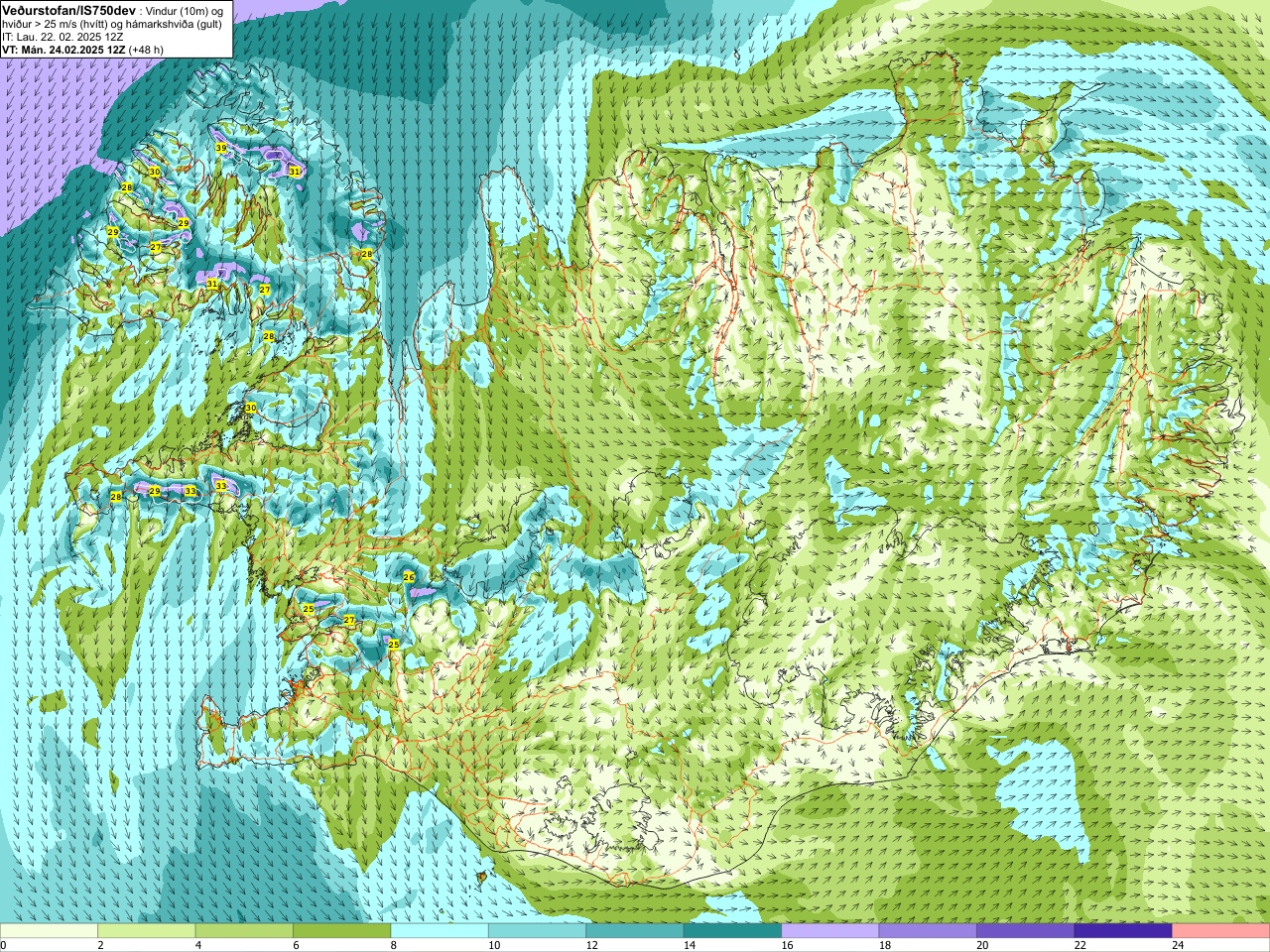
Task: Click the legend scale number 22
Action: point(1080,945)
